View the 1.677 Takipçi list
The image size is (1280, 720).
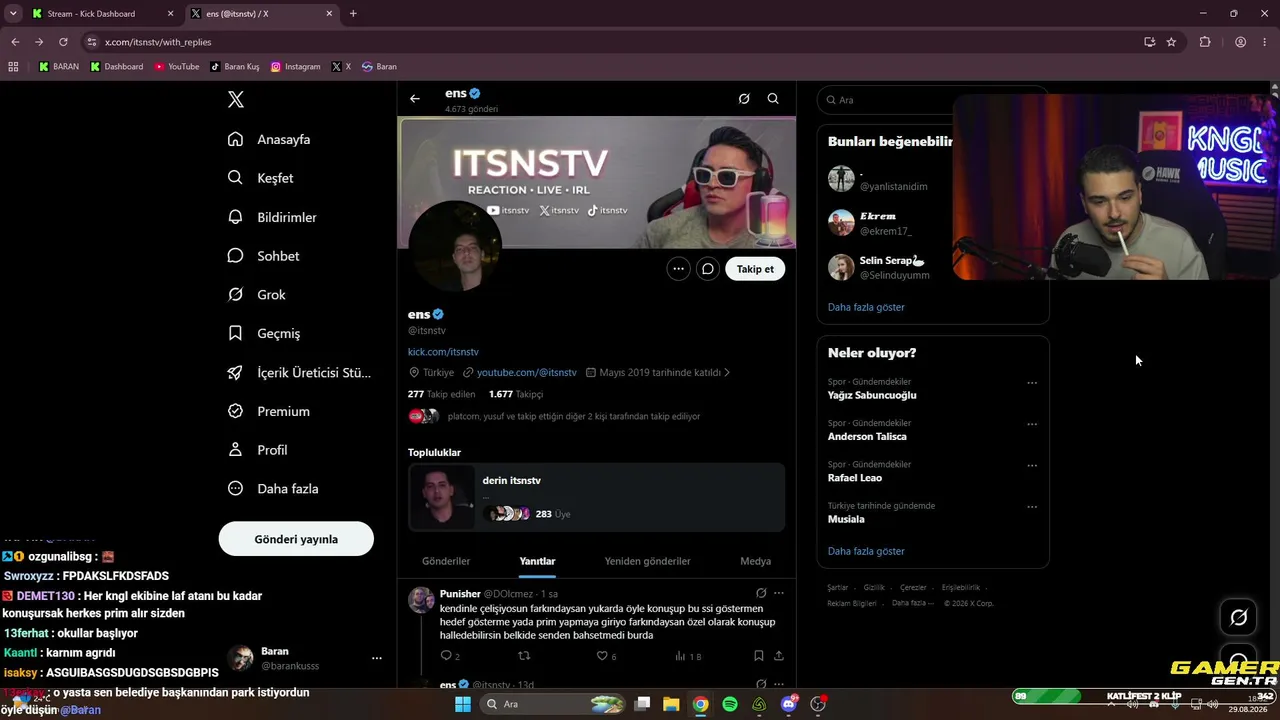tap(516, 394)
